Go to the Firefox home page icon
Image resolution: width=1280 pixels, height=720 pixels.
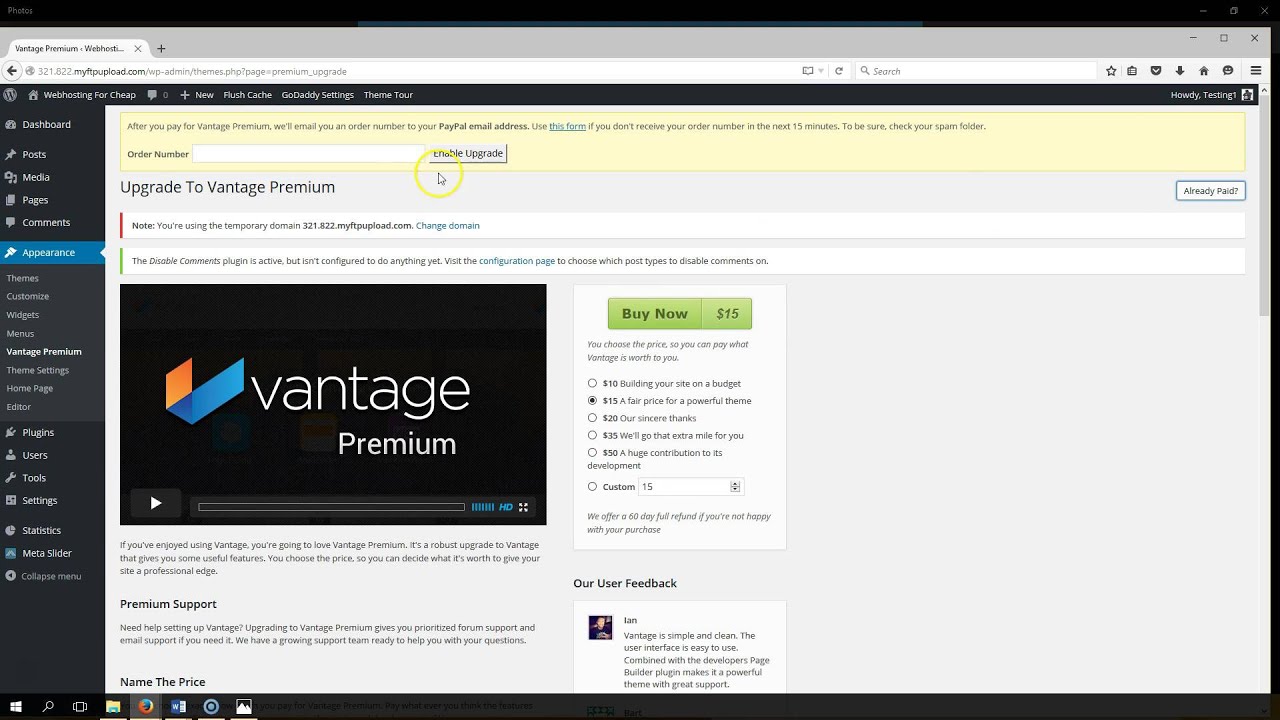(1204, 71)
